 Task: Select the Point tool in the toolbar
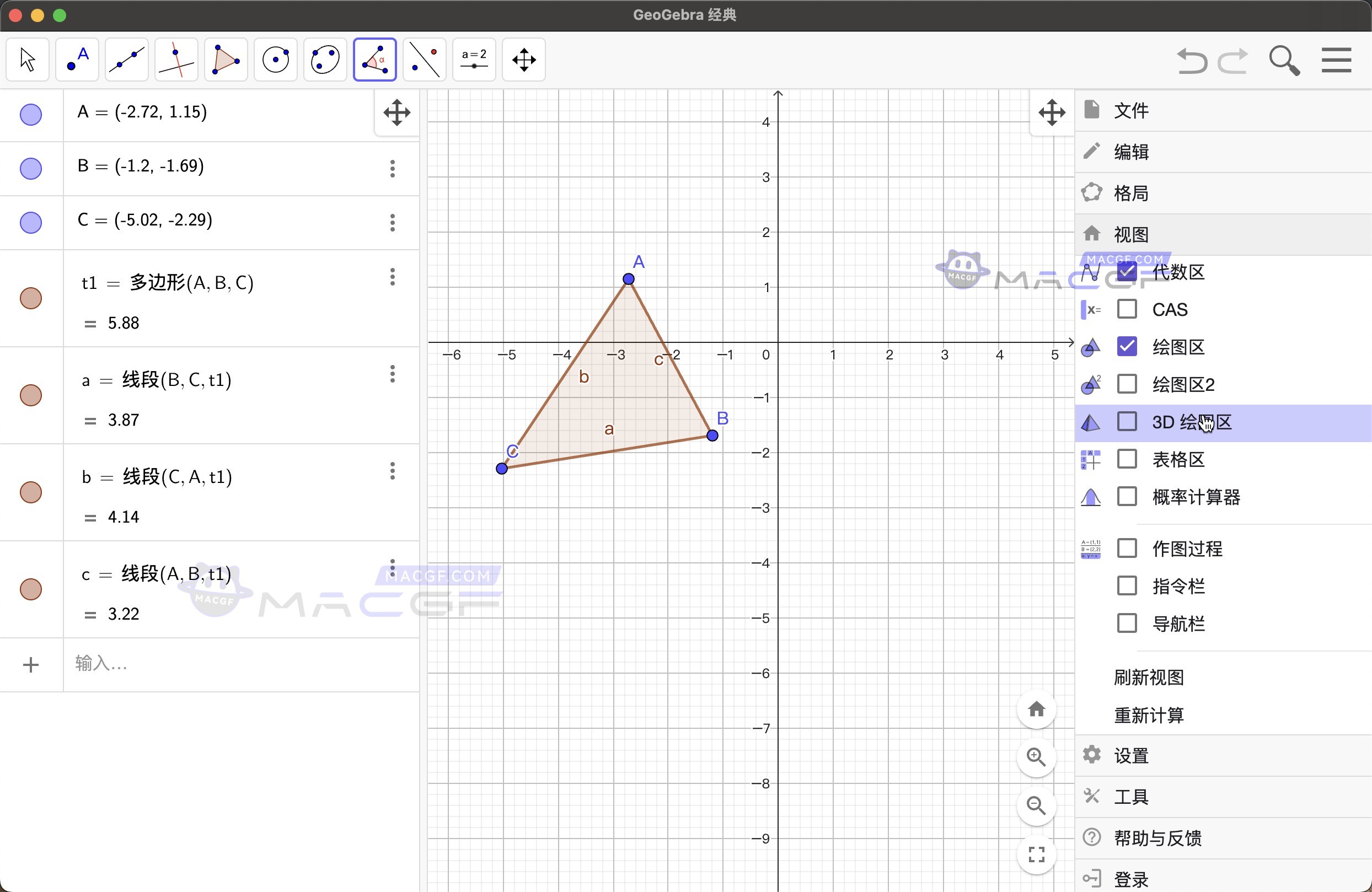point(77,59)
